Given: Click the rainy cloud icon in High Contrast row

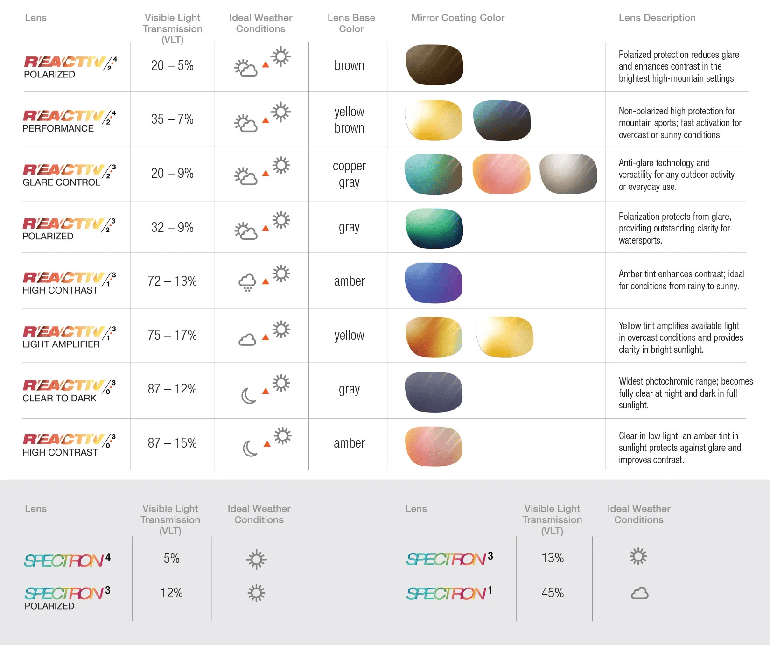Looking at the screenshot, I should pos(247,282).
